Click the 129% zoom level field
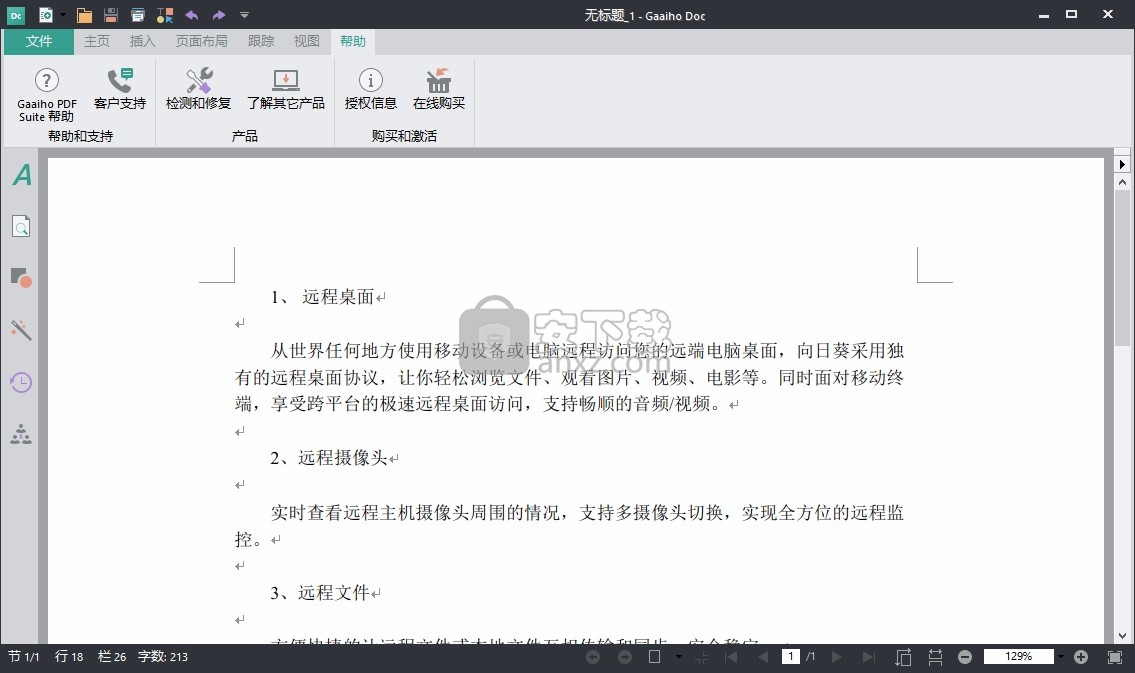 pyautogui.click(x=1018, y=656)
